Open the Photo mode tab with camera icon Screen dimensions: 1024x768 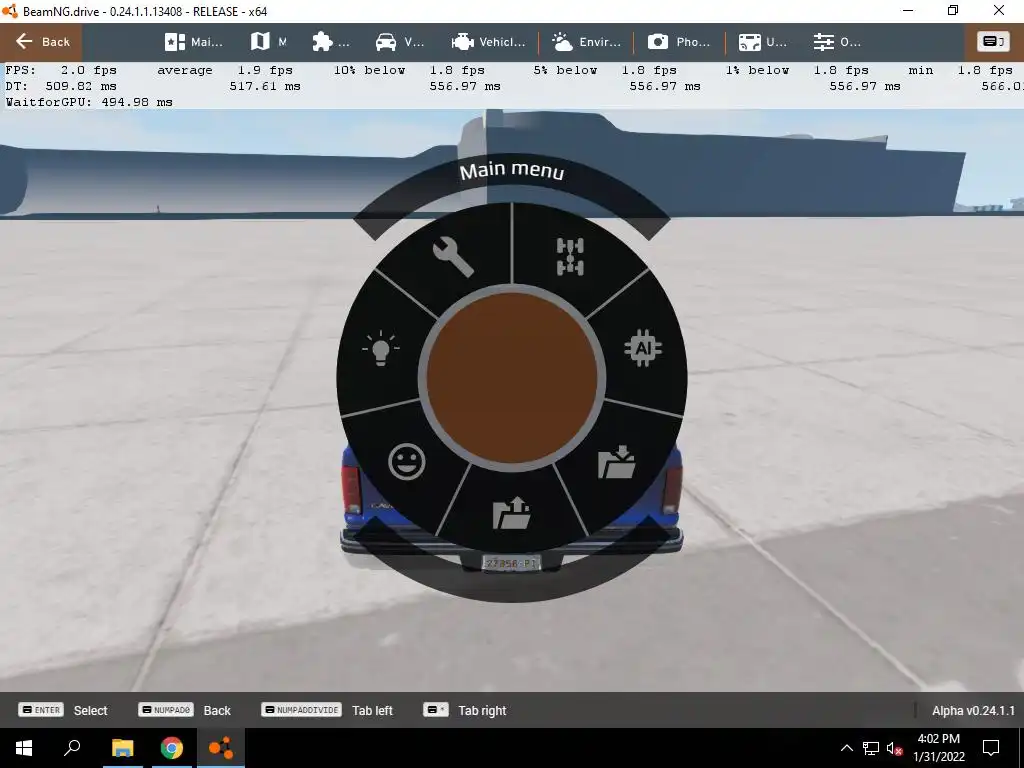(679, 42)
